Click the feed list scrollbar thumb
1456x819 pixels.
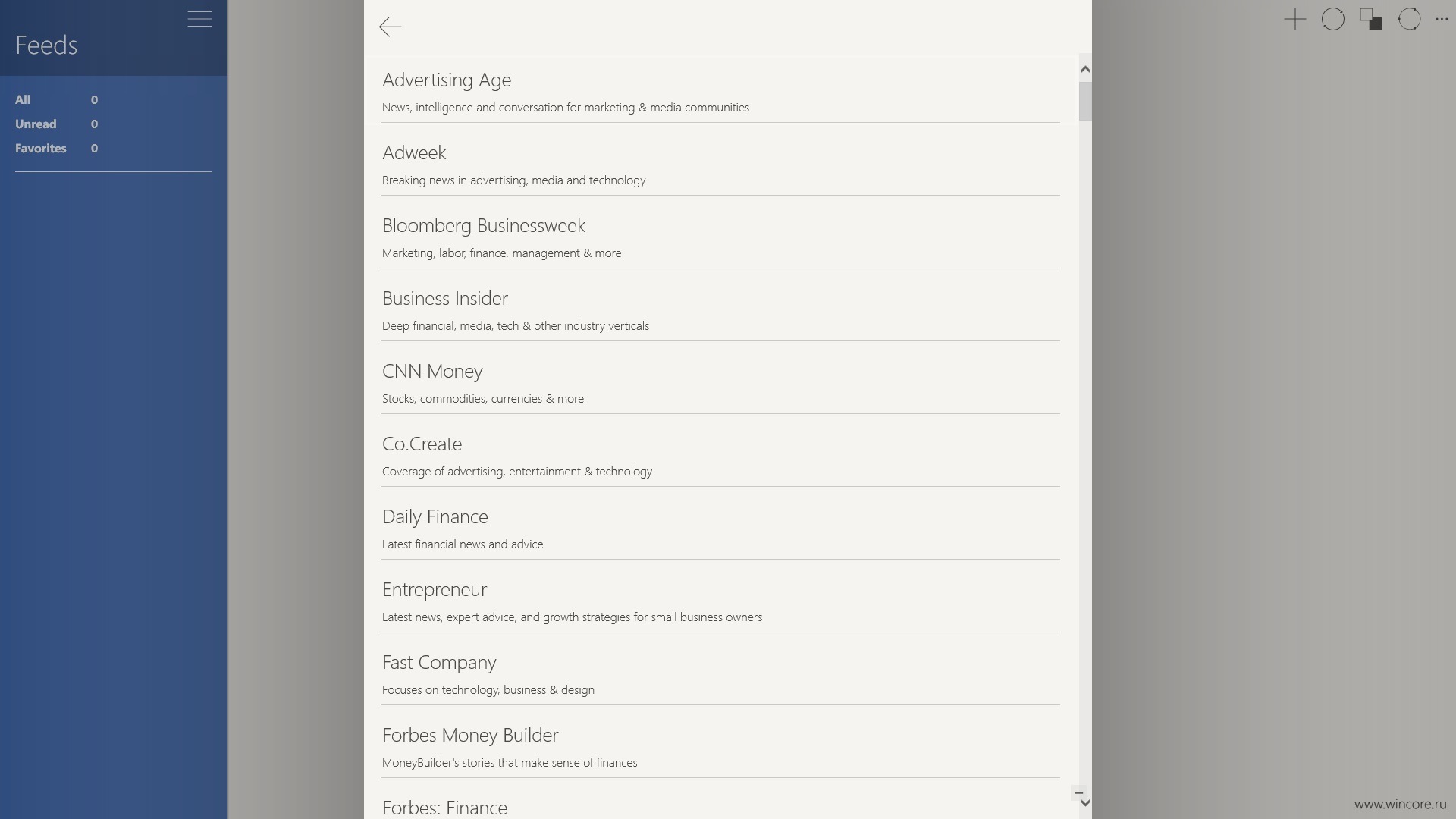coord(1085,101)
